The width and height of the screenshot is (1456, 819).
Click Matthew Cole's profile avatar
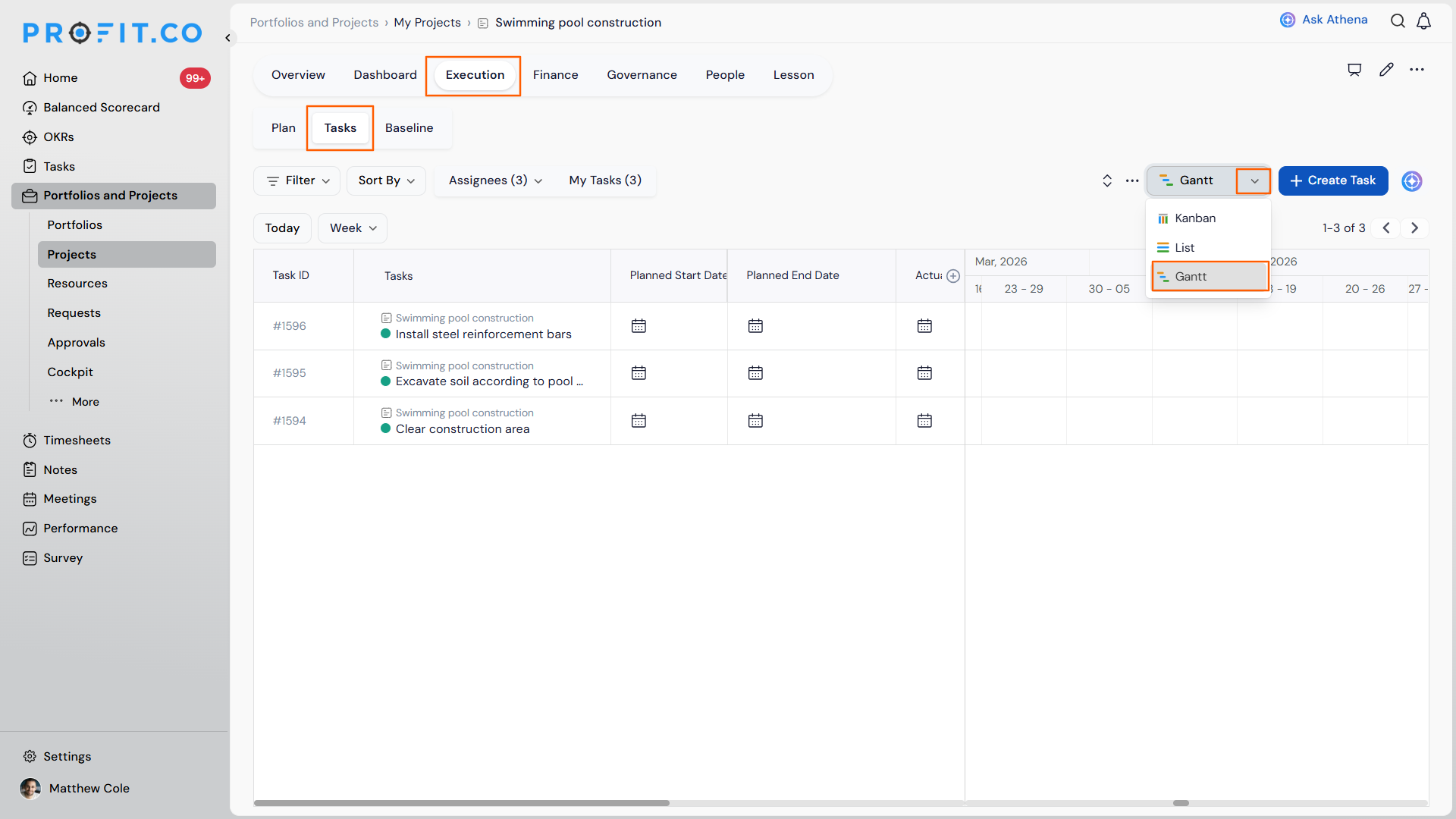(30, 789)
